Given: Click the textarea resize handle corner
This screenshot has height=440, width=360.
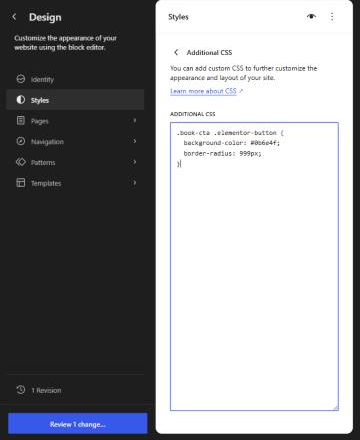Looking at the screenshot, I should [335, 407].
